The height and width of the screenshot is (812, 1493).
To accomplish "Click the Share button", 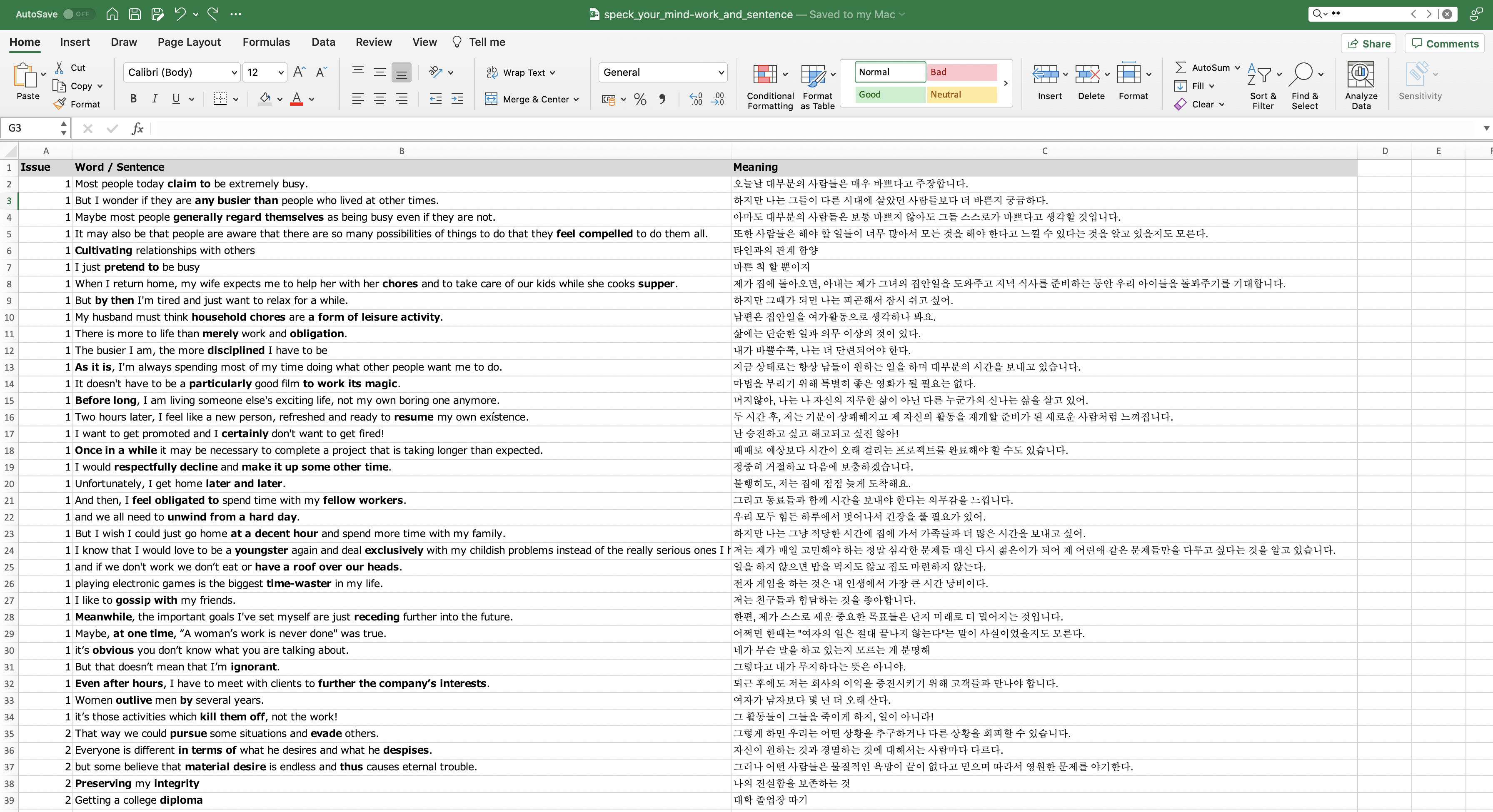I will click(x=1368, y=43).
